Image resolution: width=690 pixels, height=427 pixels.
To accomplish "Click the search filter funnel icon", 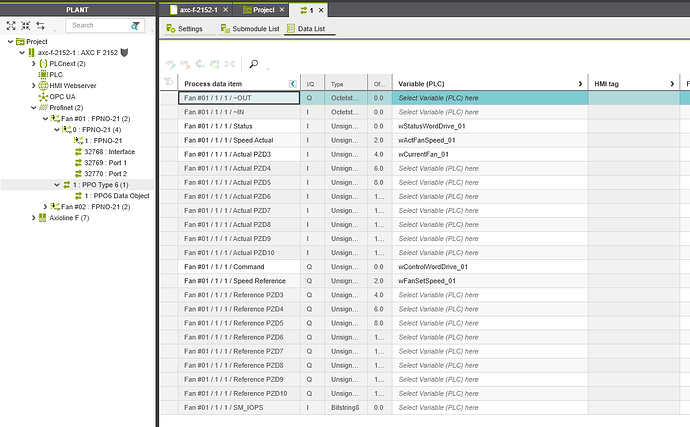I will pyautogui.click(x=135, y=25).
